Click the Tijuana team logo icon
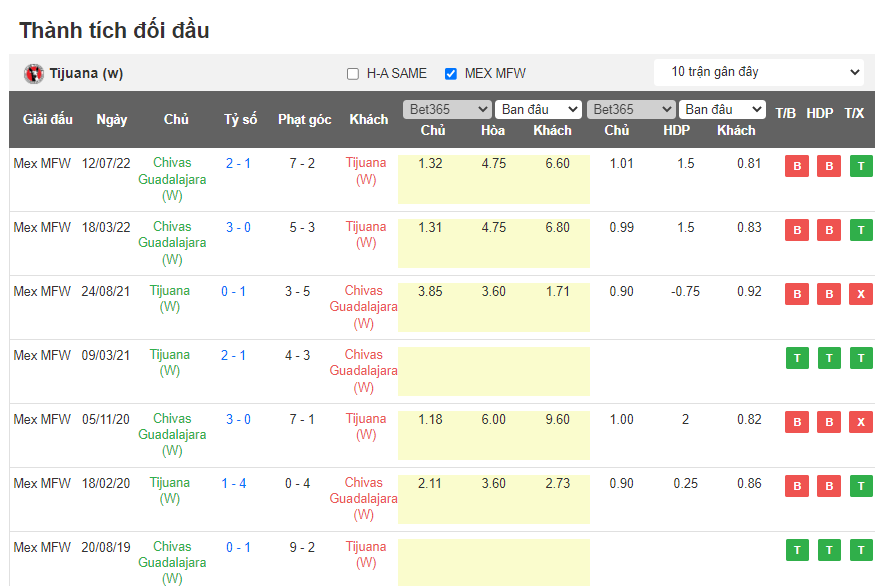 click(x=34, y=73)
